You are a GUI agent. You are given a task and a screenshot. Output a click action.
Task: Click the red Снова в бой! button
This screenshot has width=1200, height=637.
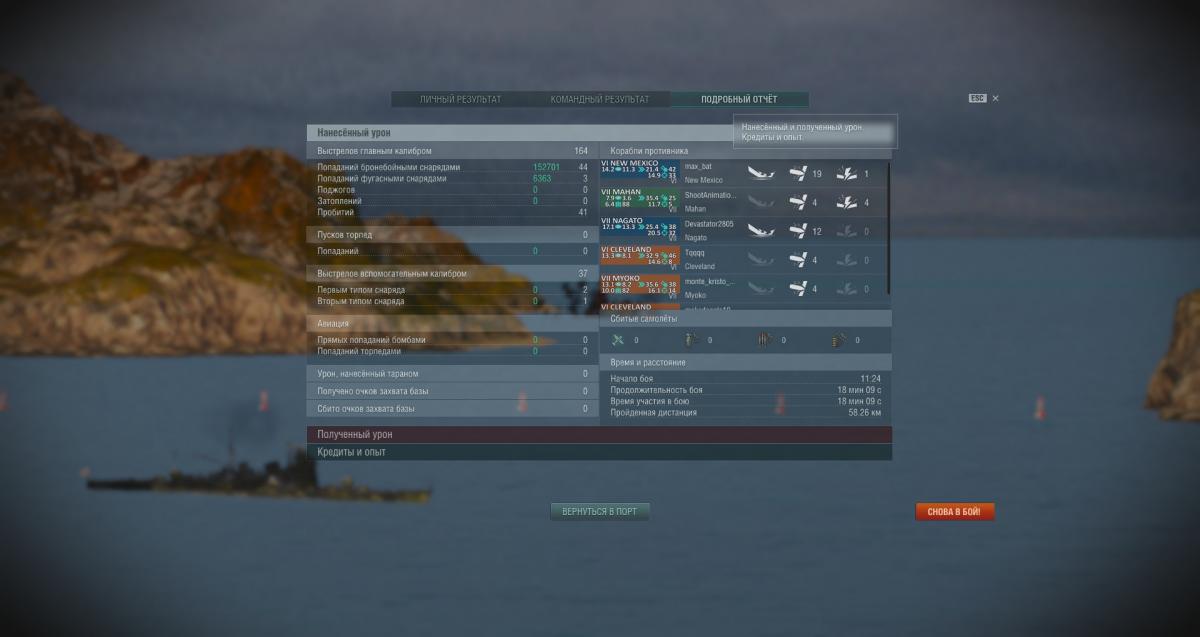point(954,512)
